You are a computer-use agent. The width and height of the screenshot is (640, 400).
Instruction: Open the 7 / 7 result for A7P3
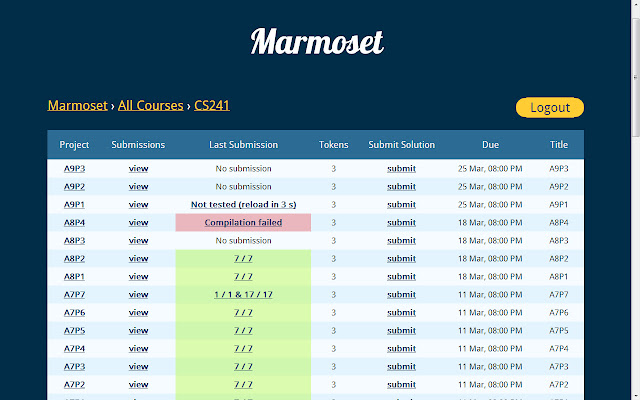(x=243, y=366)
